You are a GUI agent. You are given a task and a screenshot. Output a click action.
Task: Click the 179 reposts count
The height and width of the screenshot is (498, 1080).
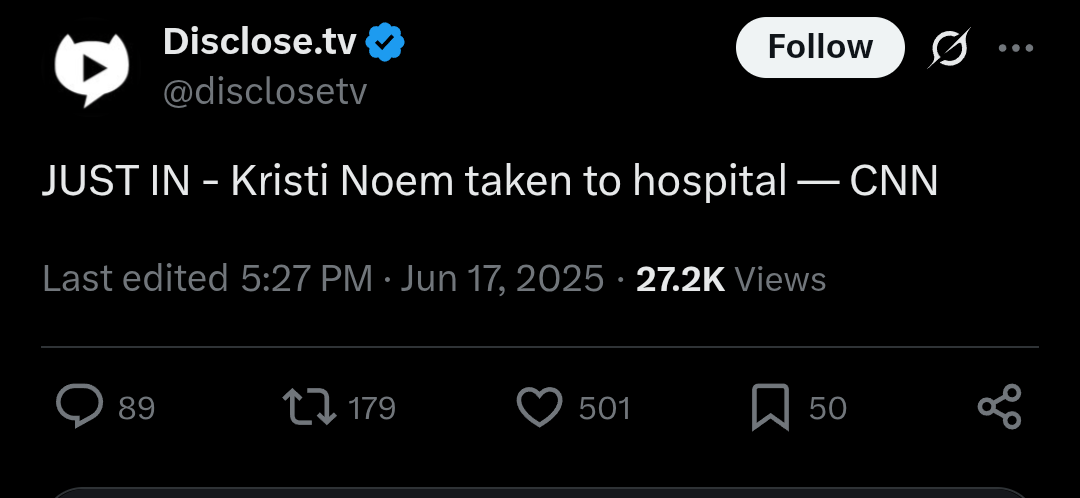pyautogui.click(x=372, y=408)
